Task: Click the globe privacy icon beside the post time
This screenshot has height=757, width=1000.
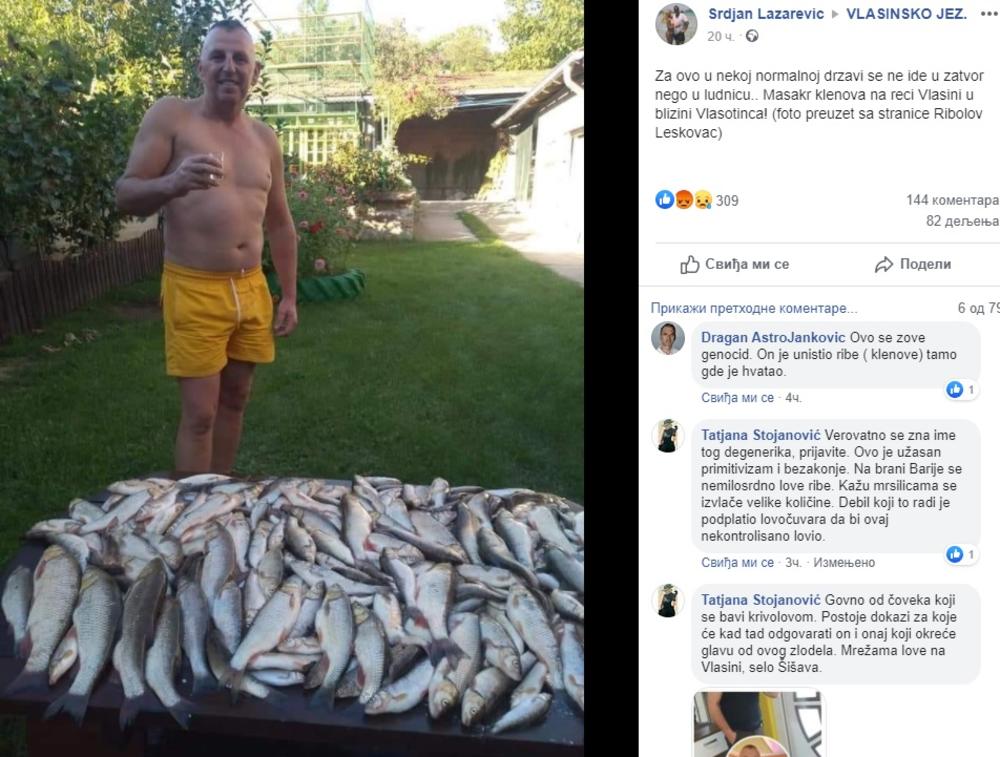Action: (752, 36)
